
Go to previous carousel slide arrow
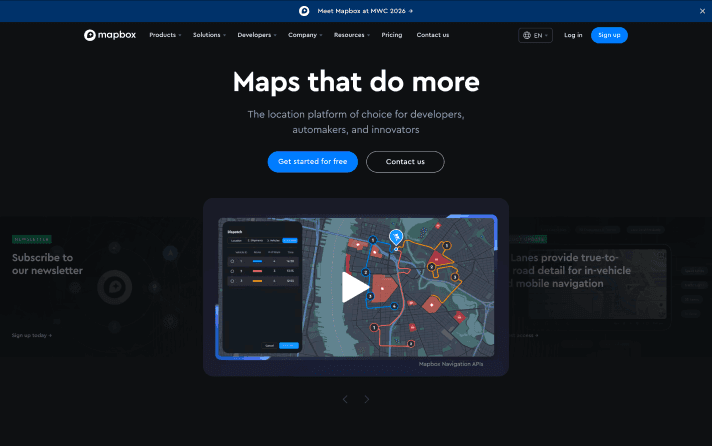345,399
